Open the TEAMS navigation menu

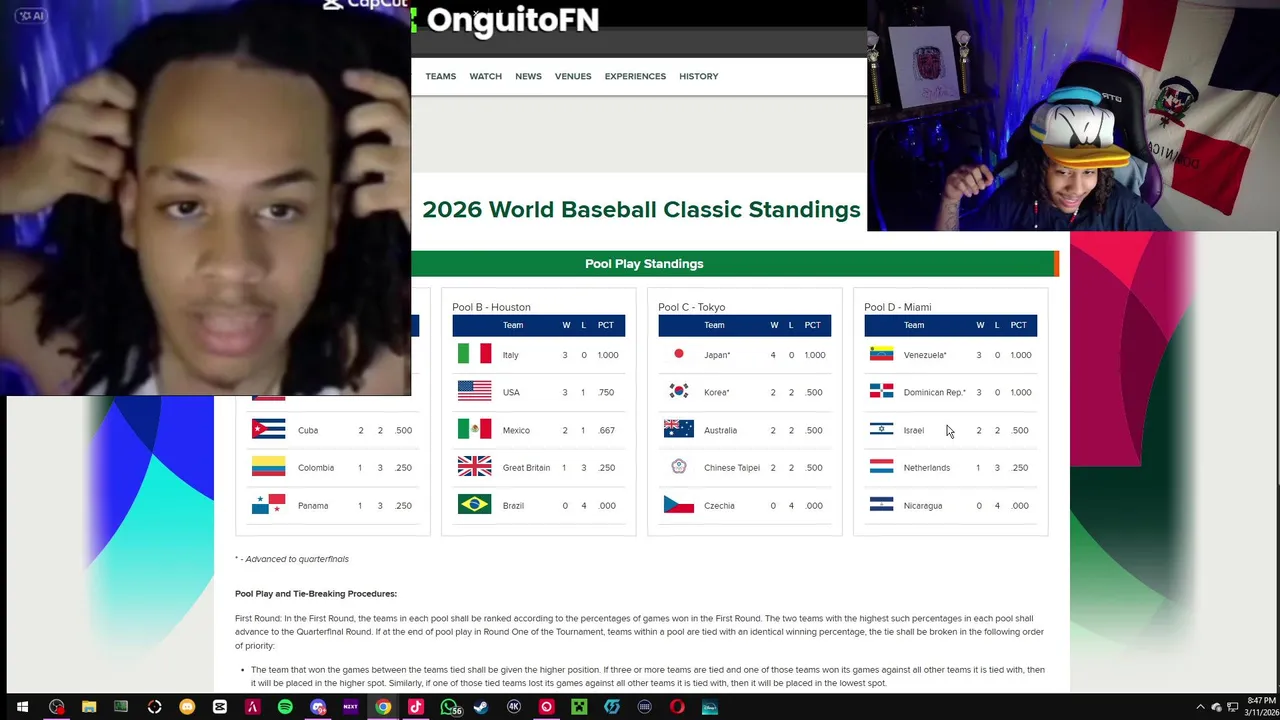tap(440, 76)
